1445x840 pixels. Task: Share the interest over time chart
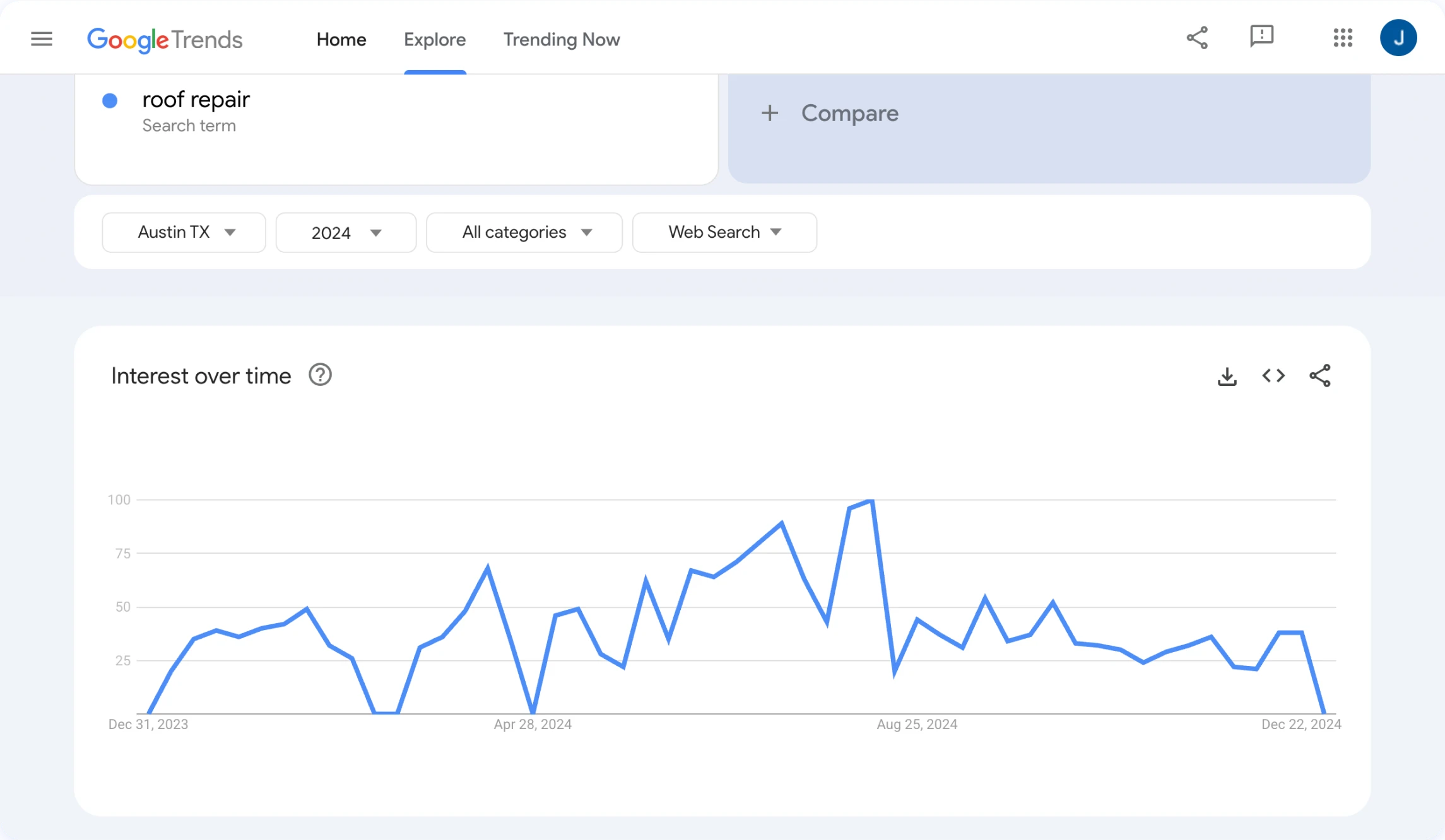click(x=1320, y=376)
